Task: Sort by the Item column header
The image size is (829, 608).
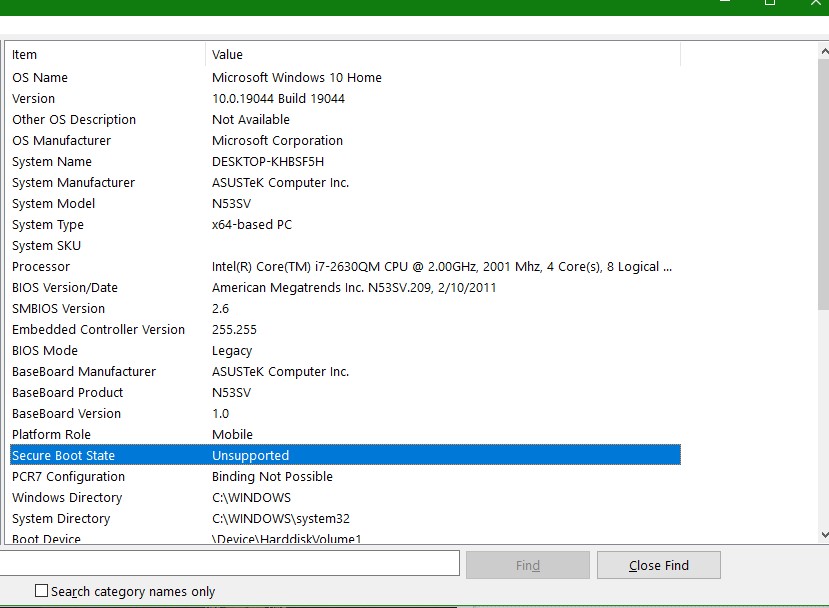Action: tap(105, 55)
